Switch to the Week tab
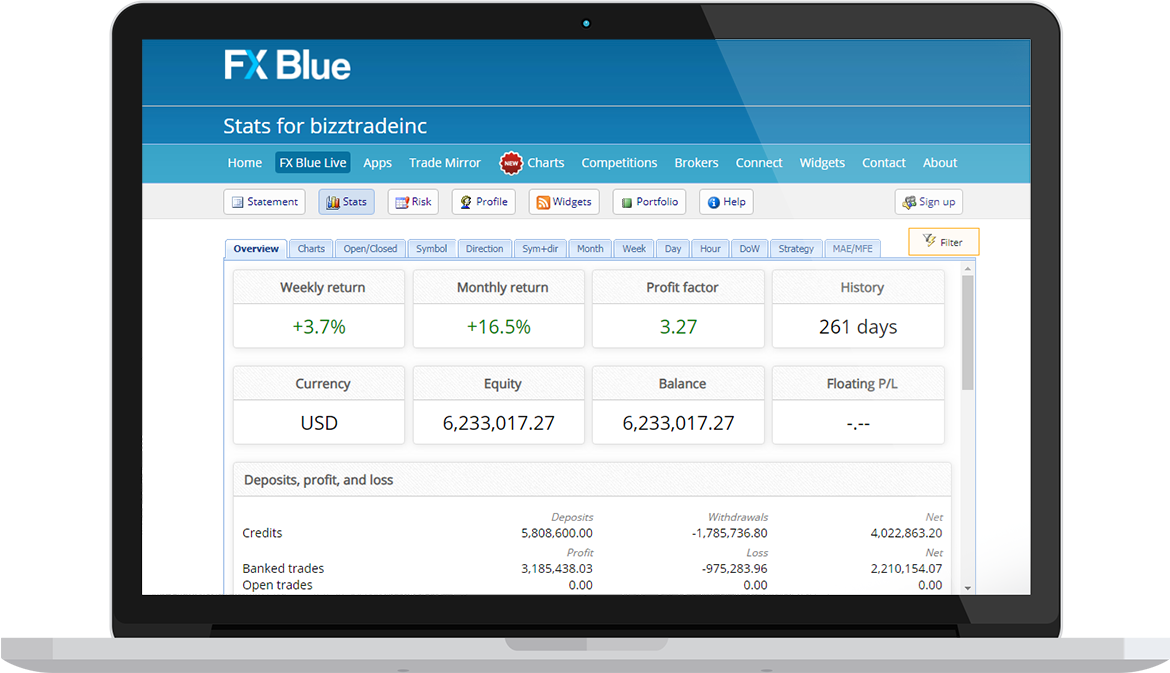 [634, 249]
